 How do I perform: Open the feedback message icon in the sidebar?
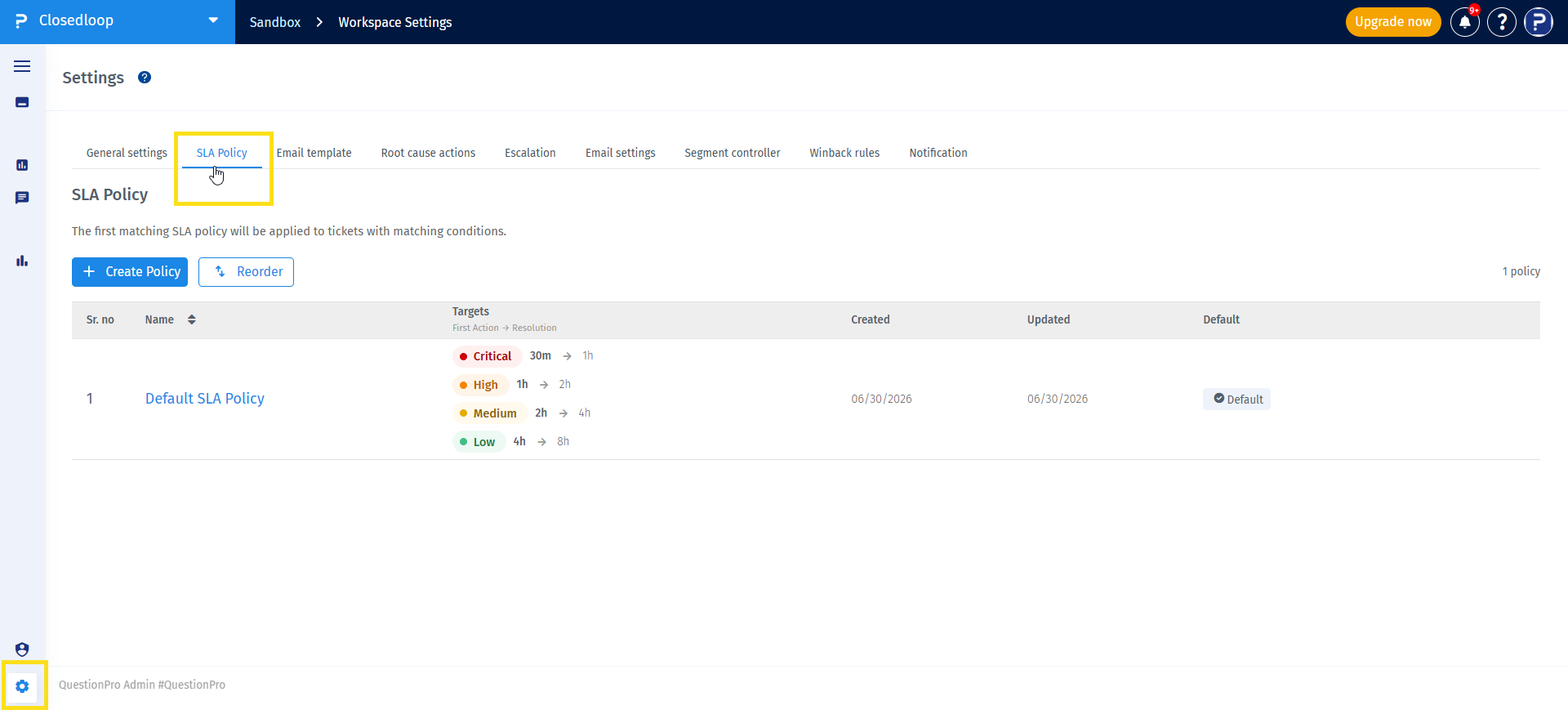[x=22, y=198]
